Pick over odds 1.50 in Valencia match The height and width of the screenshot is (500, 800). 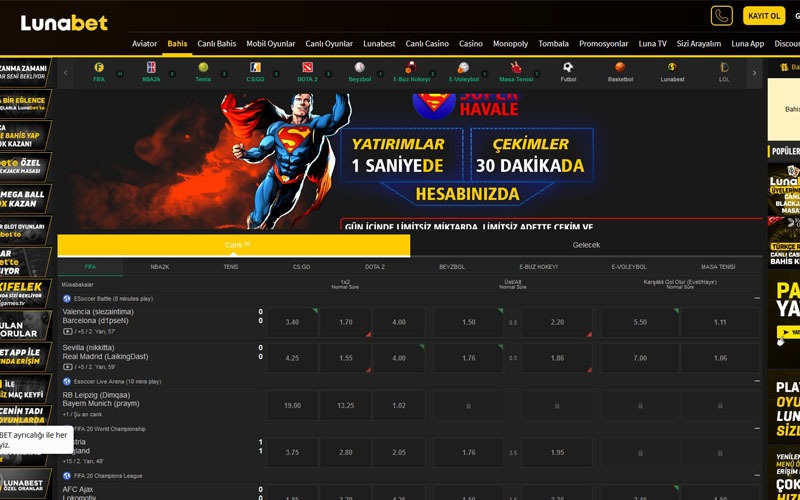point(469,322)
